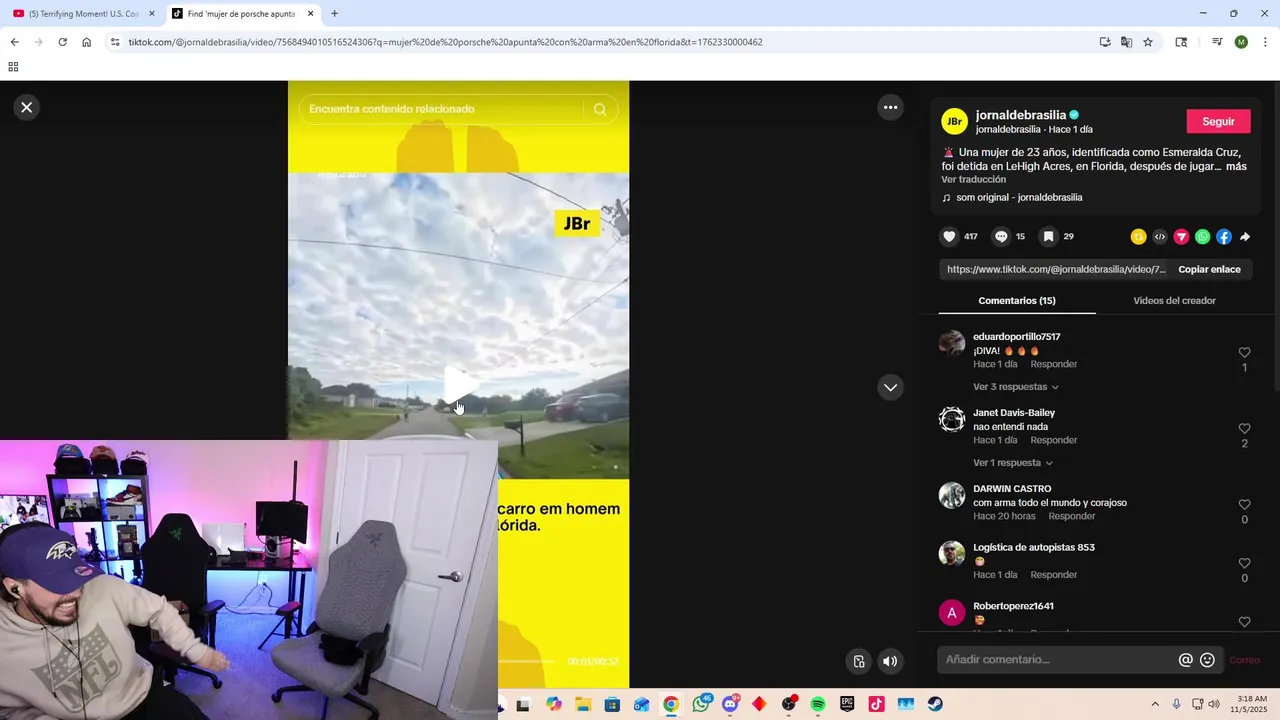Image resolution: width=1280 pixels, height=720 pixels.
Task: Focus the 'Encuentra contenido relacionado' search field
Action: [442, 109]
